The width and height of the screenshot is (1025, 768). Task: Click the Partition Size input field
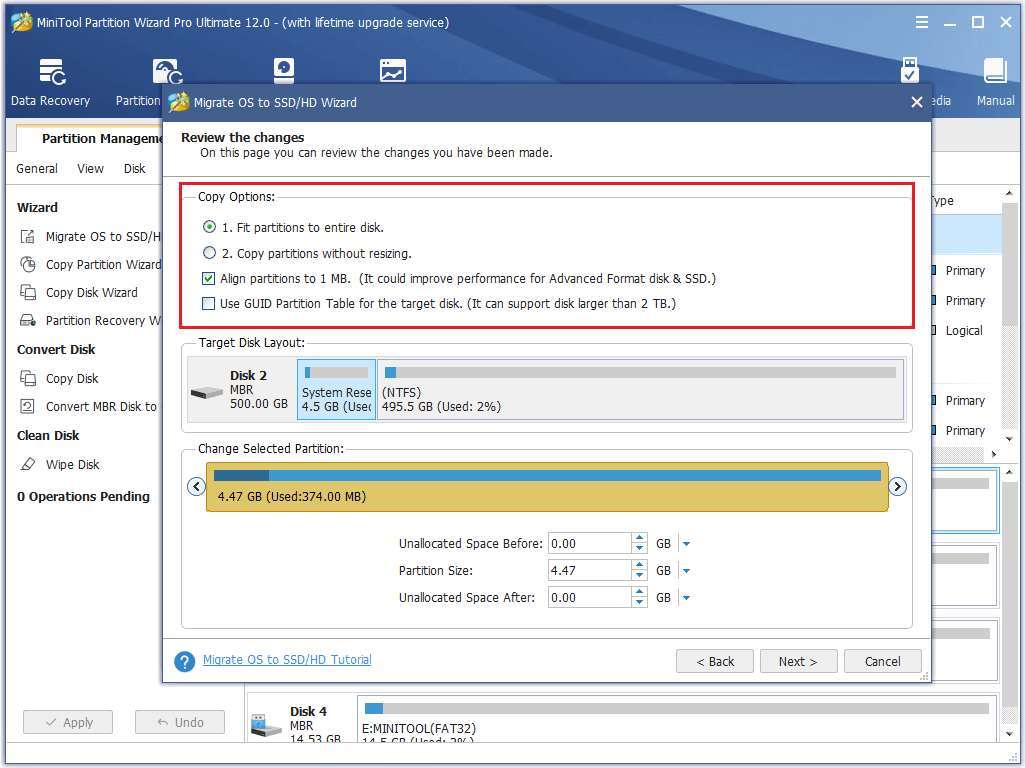pyautogui.click(x=590, y=571)
